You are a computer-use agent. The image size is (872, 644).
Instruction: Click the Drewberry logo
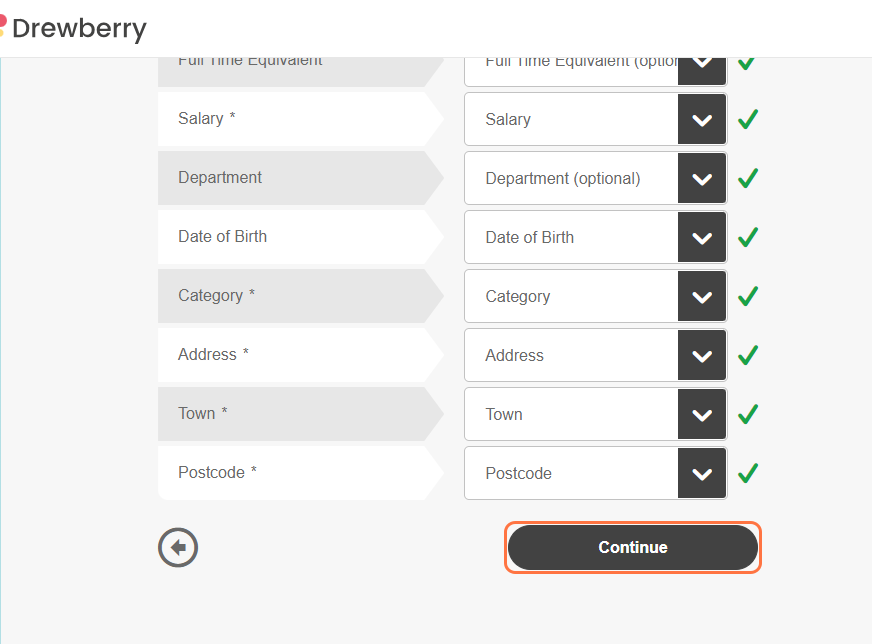73,28
